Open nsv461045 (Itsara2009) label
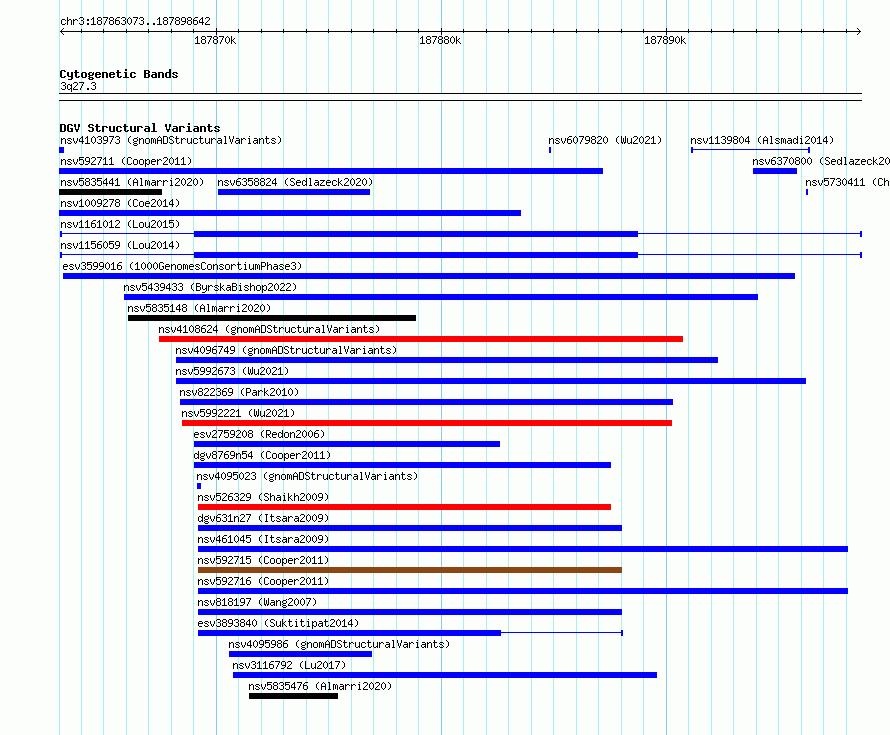 click(263, 539)
